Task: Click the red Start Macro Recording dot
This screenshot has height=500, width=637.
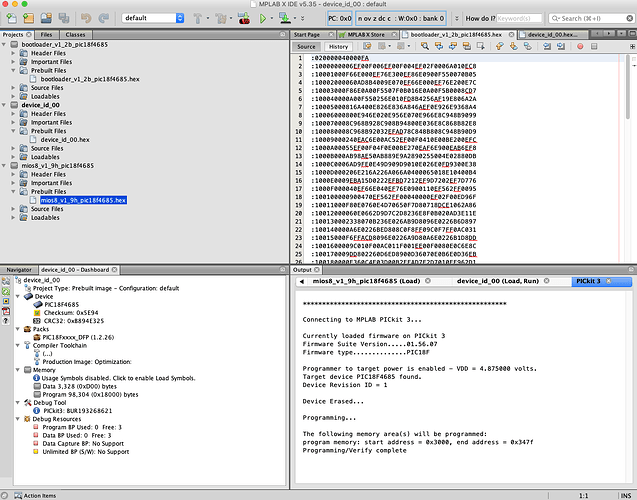Action: pyautogui.click(x=580, y=46)
